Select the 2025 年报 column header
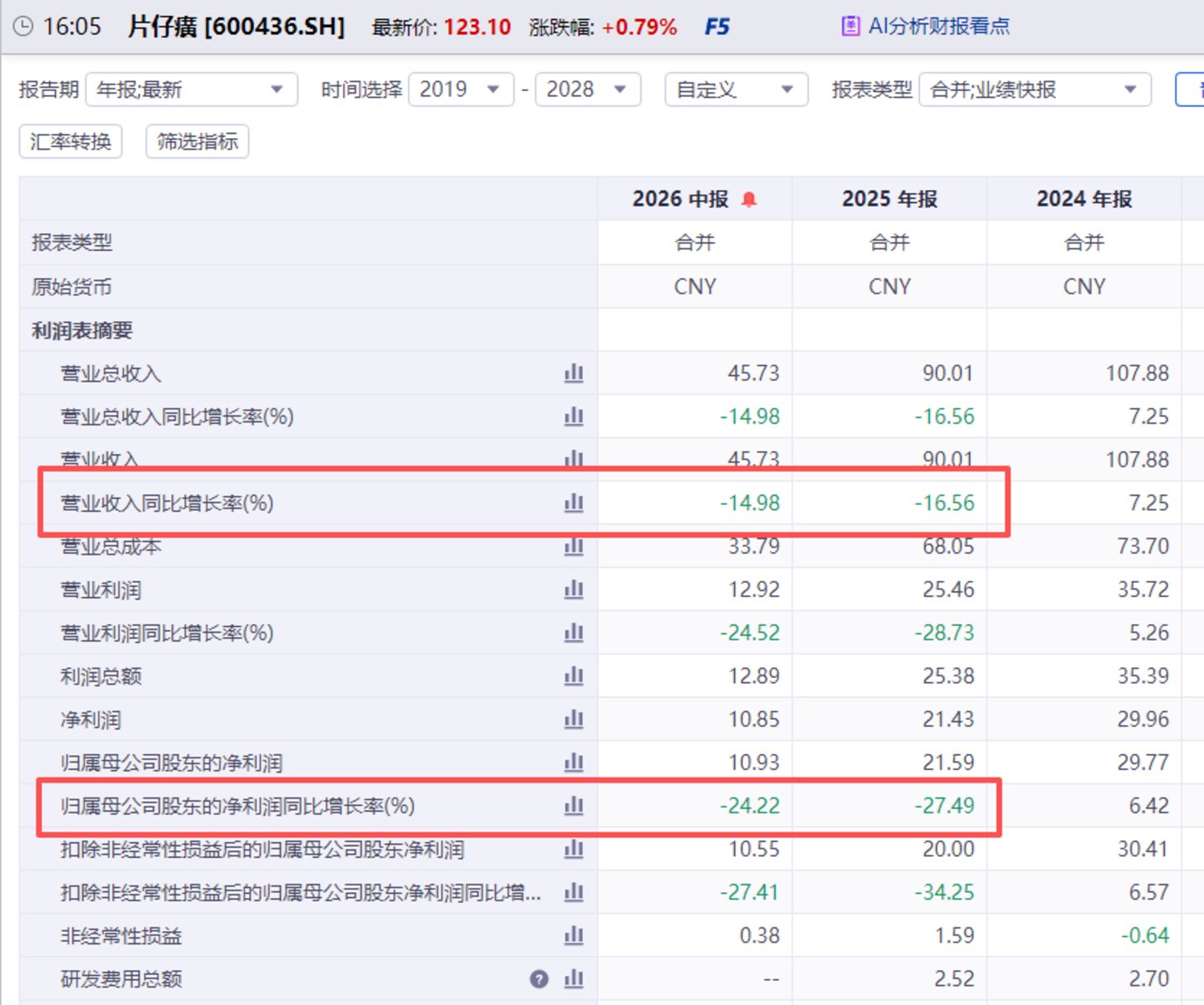This screenshot has height=1005, width=1204. point(890,199)
